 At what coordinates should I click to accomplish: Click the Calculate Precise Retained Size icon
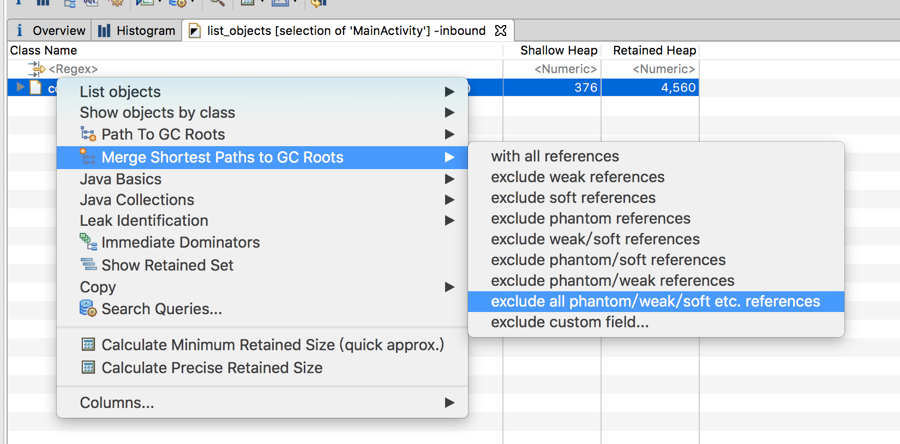coord(88,368)
